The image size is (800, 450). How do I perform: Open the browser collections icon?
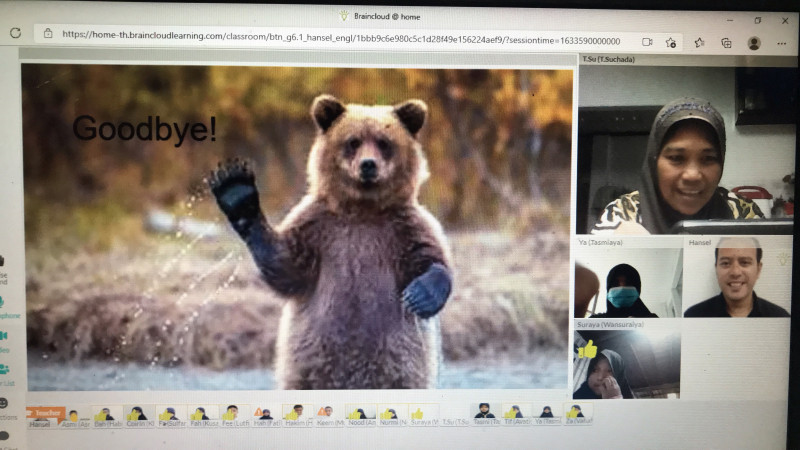[726, 43]
